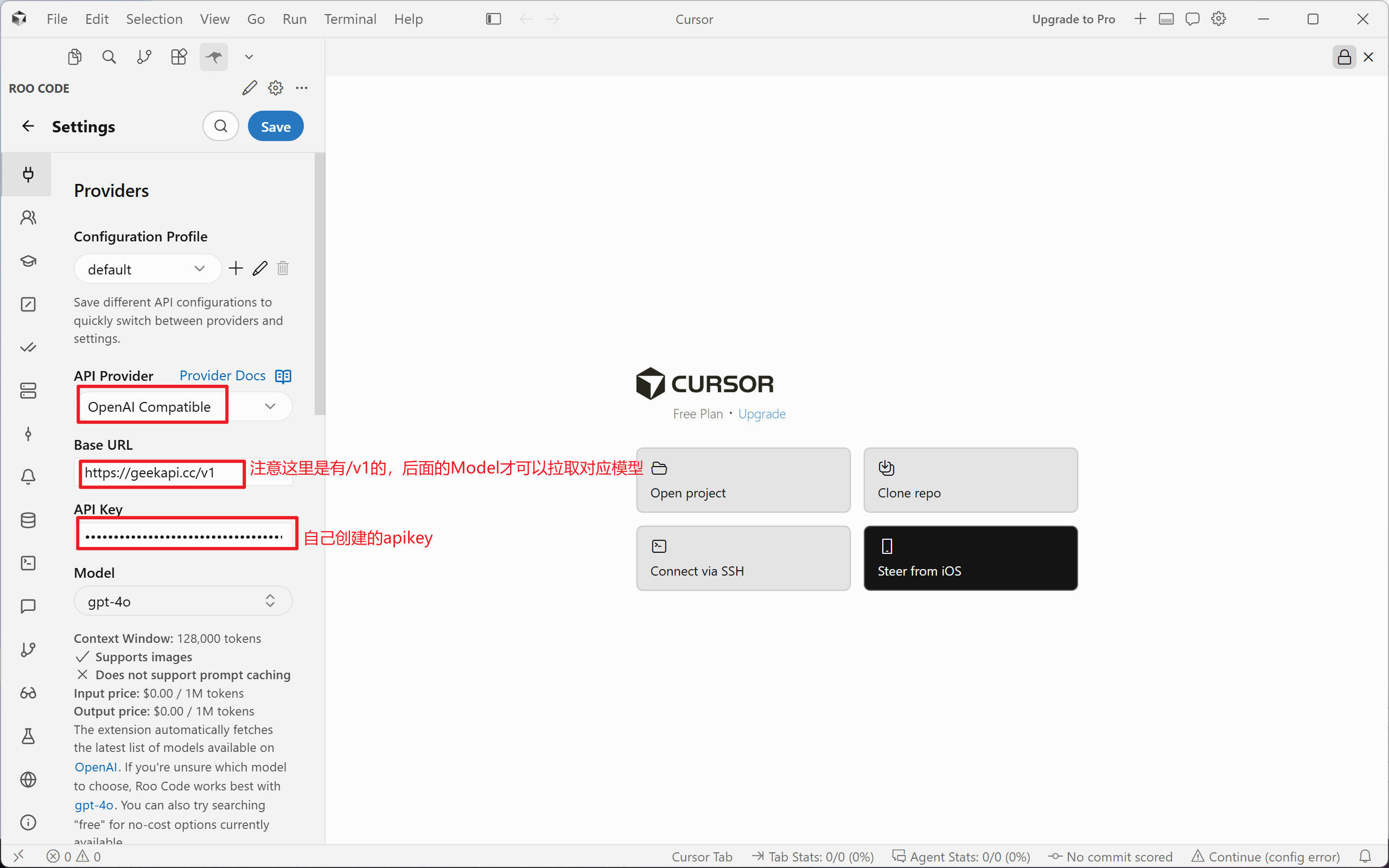The image size is (1389, 868).
Task: Click the Upgrade link under Free Plan
Action: coord(762,414)
